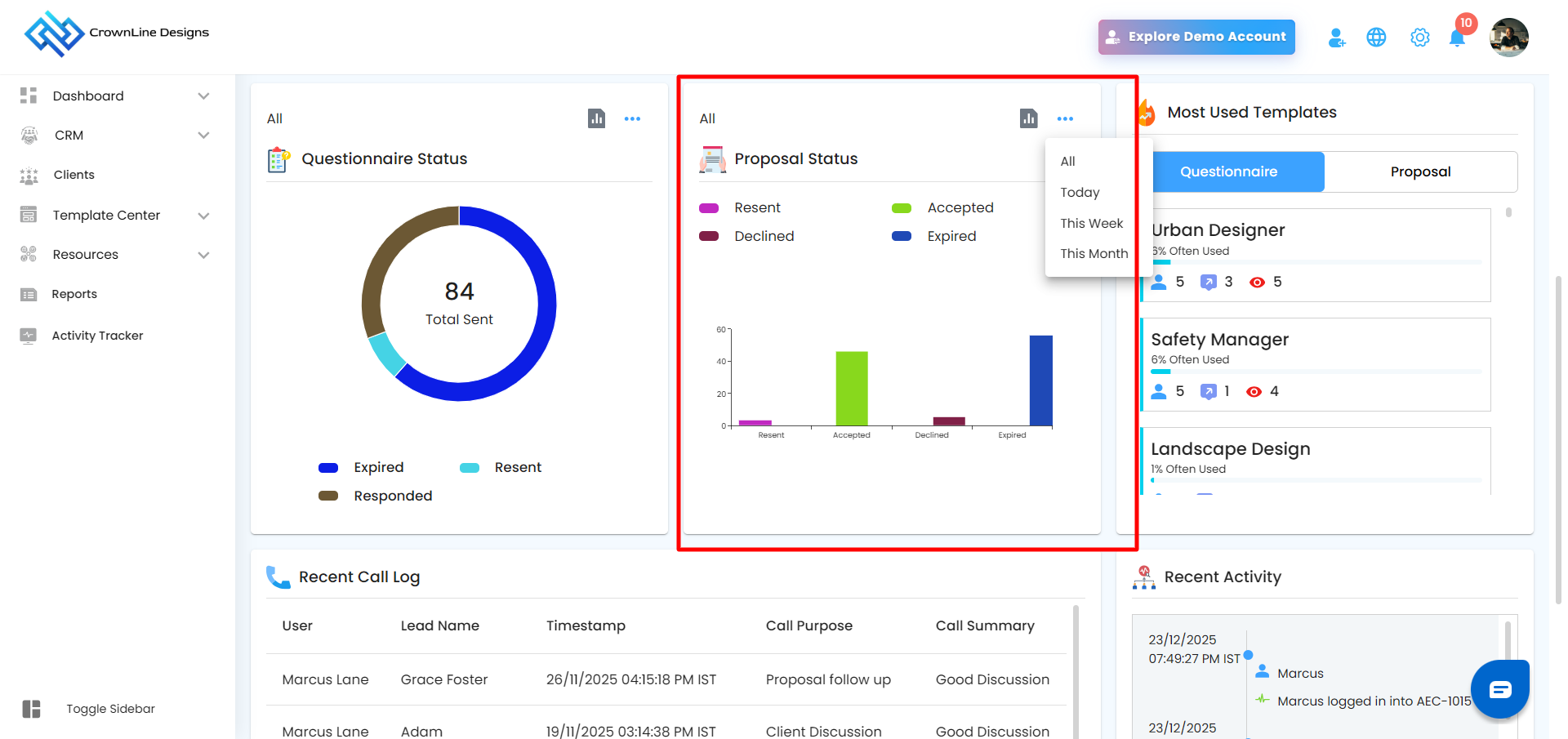
Task: Click the Timestamp column header
Action: [x=586, y=625]
